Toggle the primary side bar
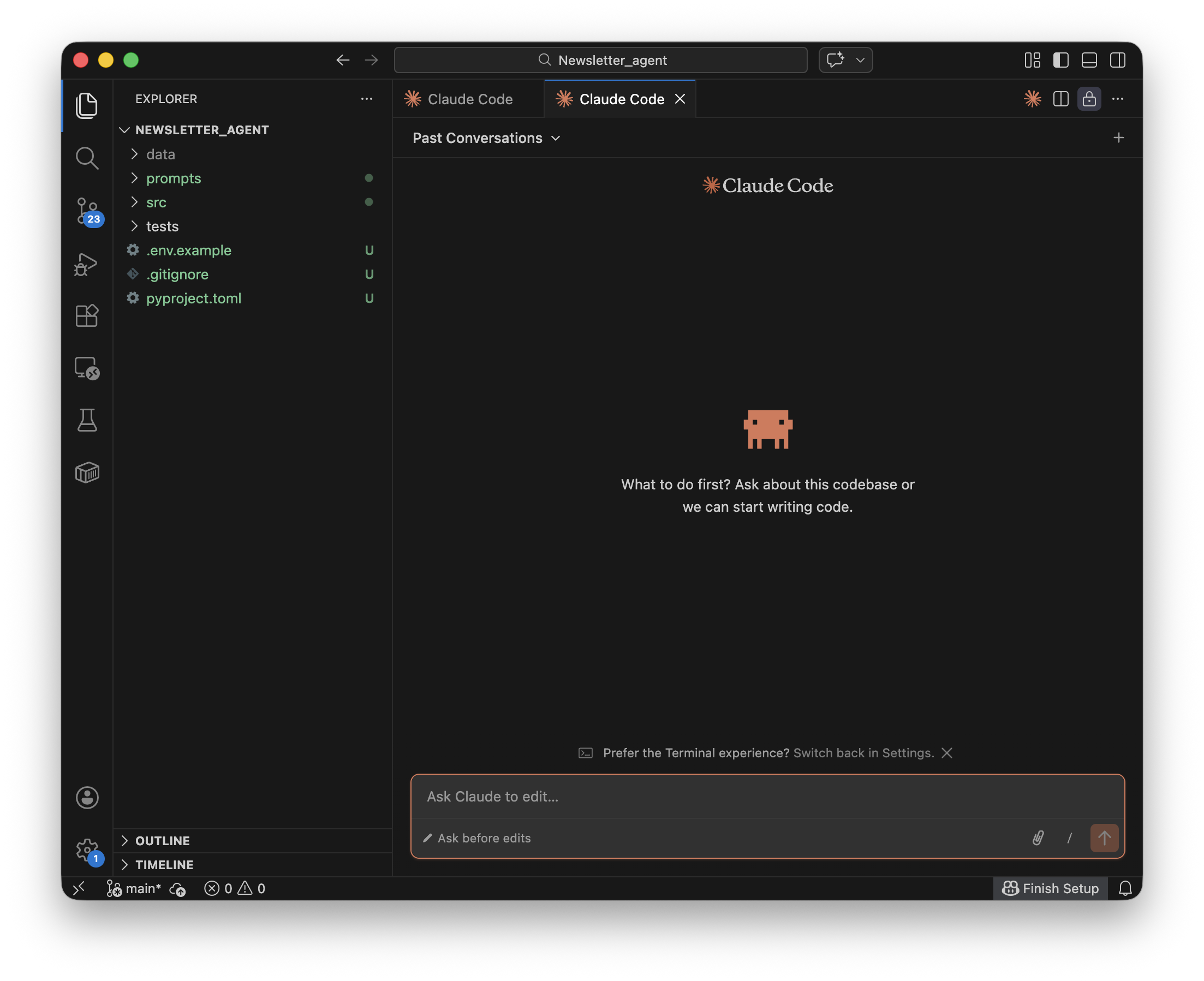 tap(1060, 60)
